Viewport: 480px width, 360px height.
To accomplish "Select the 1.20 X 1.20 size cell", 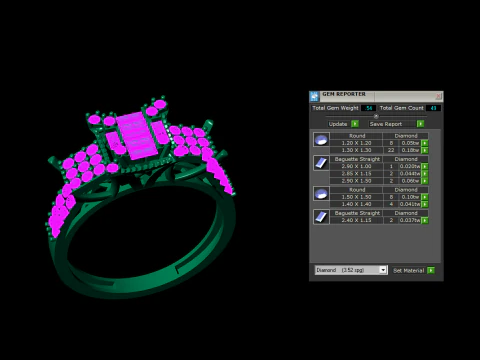I will point(356,143).
